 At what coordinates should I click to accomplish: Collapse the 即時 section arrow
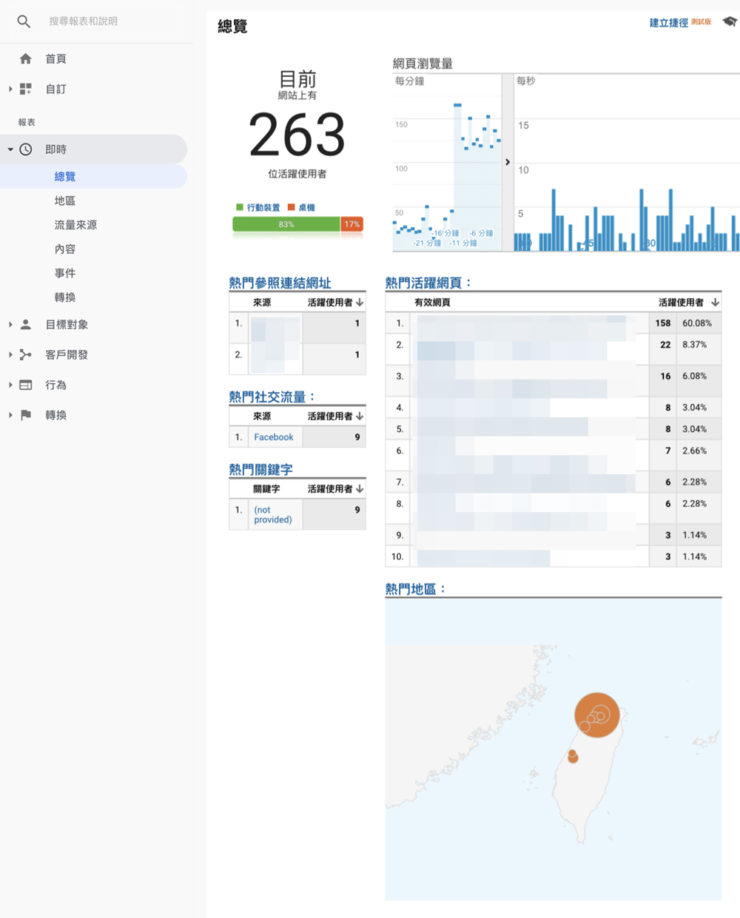(10, 149)
